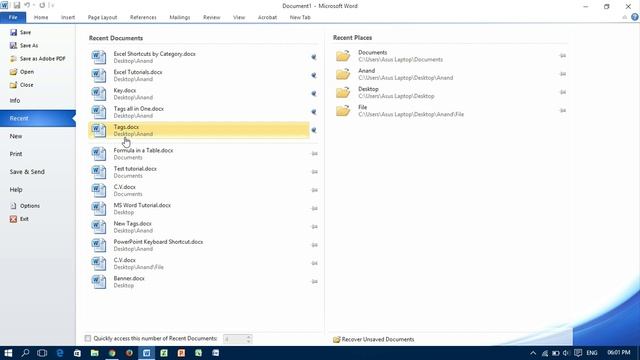Unpin Excel Shortcuts by Category.docx from list
The width and height of the screenshot is (640, 360).
[314, 57]
